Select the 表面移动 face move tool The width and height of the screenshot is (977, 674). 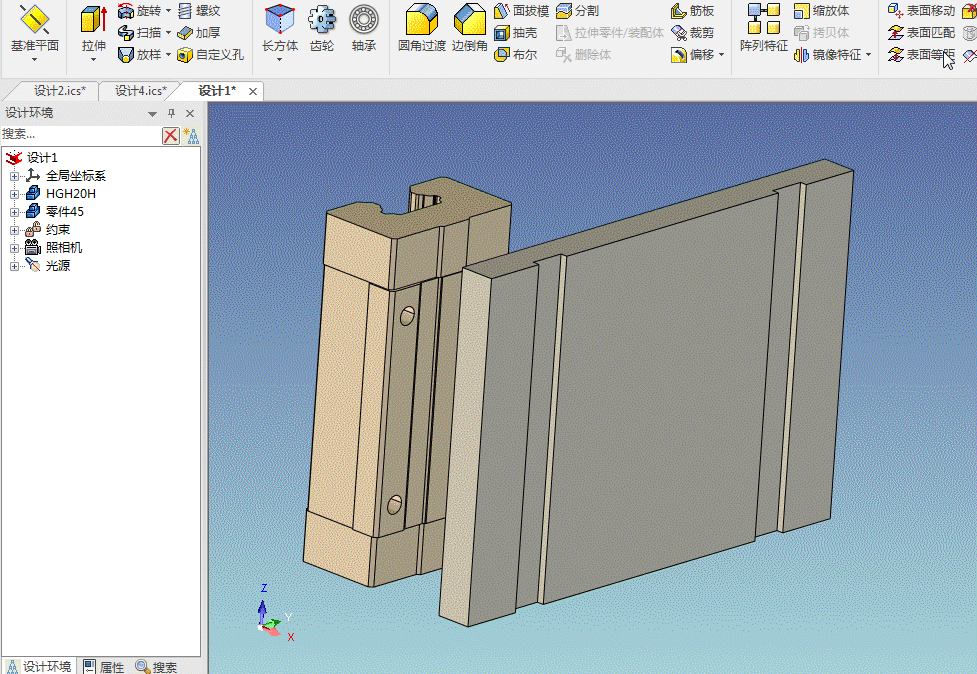(x=922, y=11)
